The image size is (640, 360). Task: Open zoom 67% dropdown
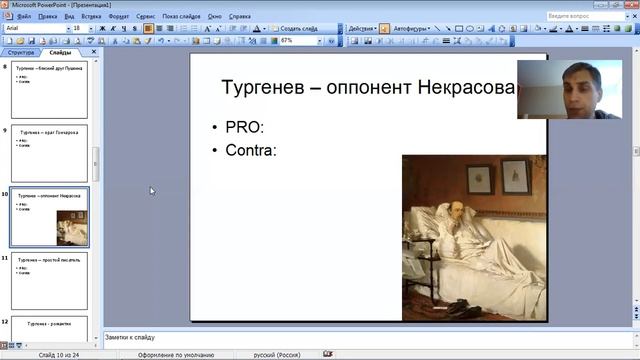(320, 41)
